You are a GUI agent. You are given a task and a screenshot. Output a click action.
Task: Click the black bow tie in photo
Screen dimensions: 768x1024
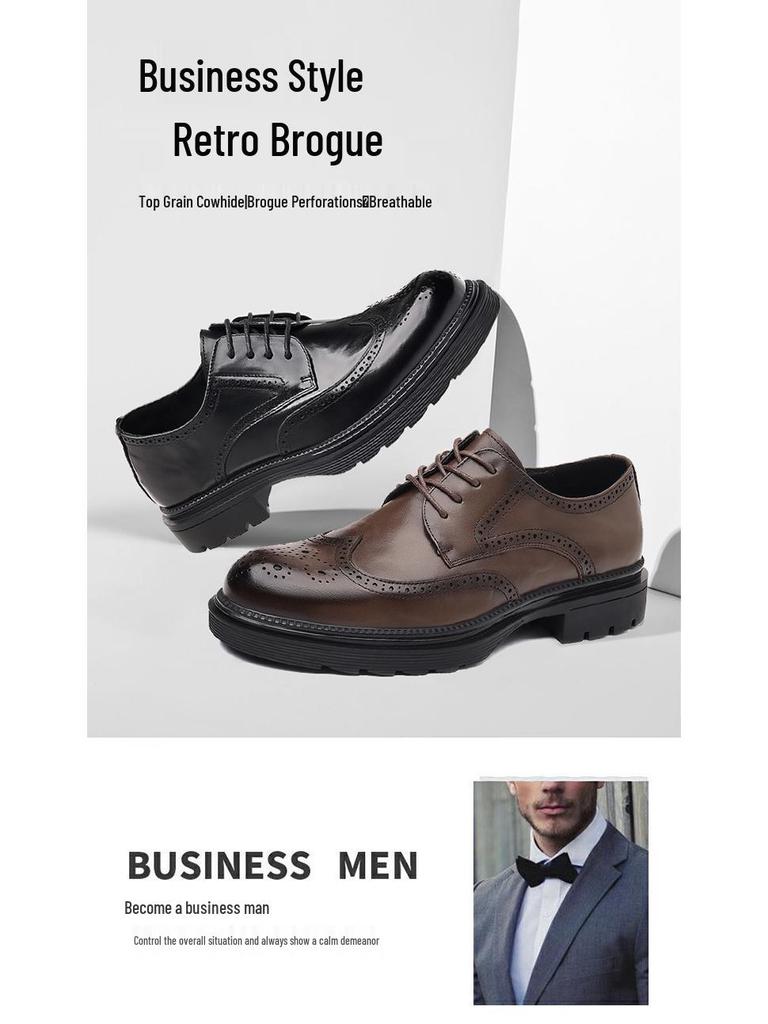(547, 871)
